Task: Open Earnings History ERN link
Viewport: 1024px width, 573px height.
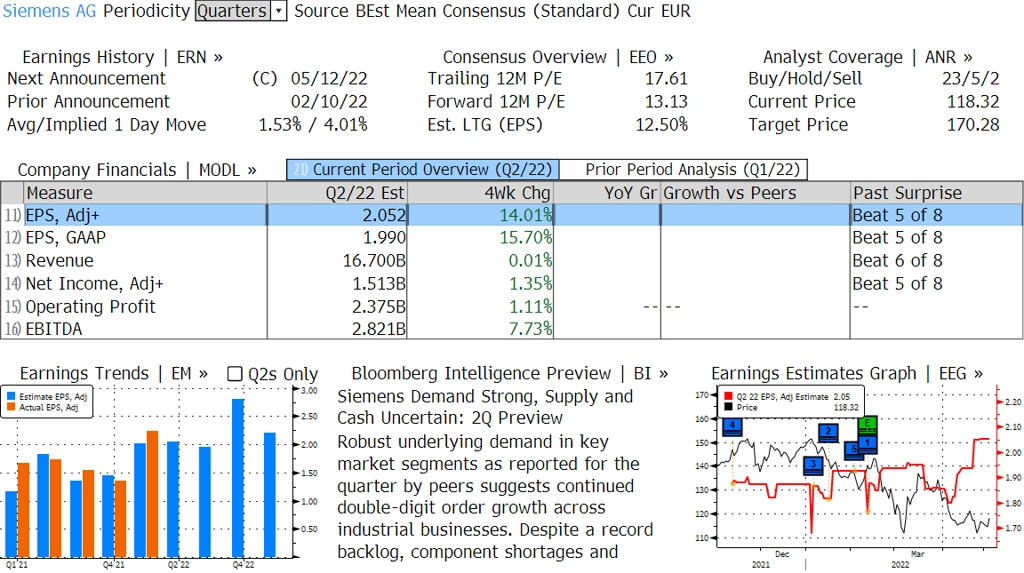Action: point(122,57)
